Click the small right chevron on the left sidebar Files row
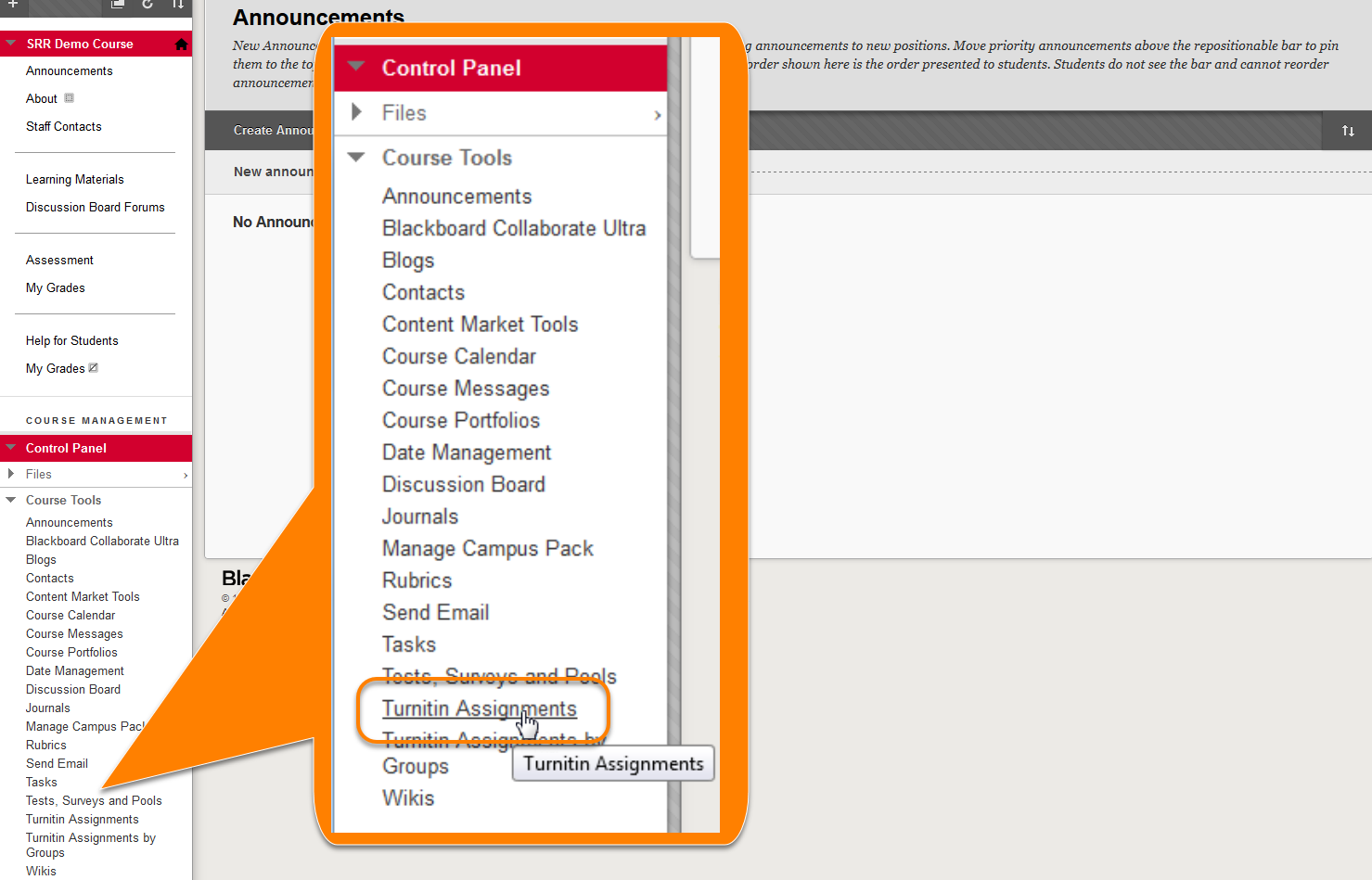 point(186,475)
